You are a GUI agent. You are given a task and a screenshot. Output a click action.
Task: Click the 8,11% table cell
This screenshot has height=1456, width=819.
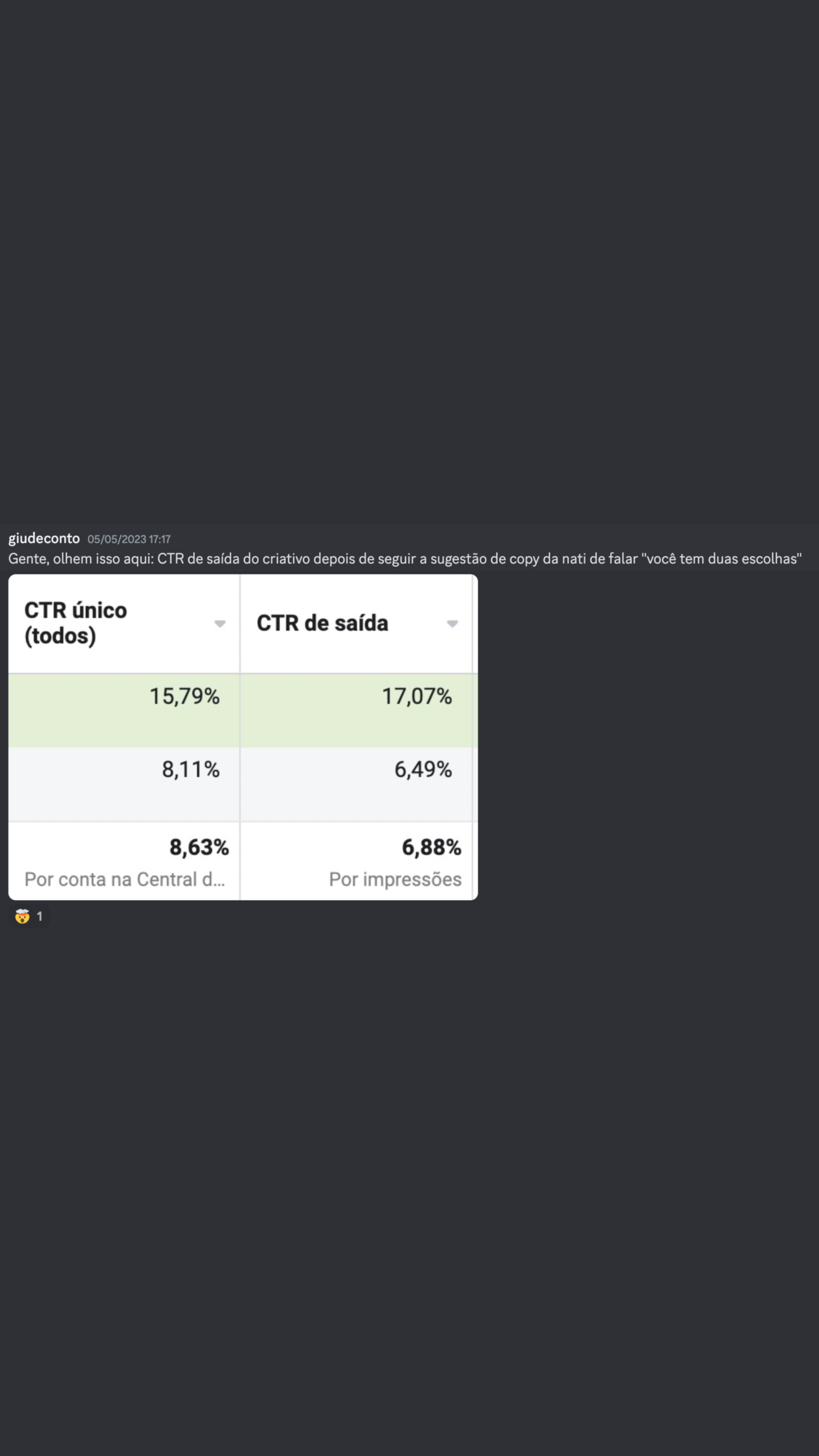(191, 770)
